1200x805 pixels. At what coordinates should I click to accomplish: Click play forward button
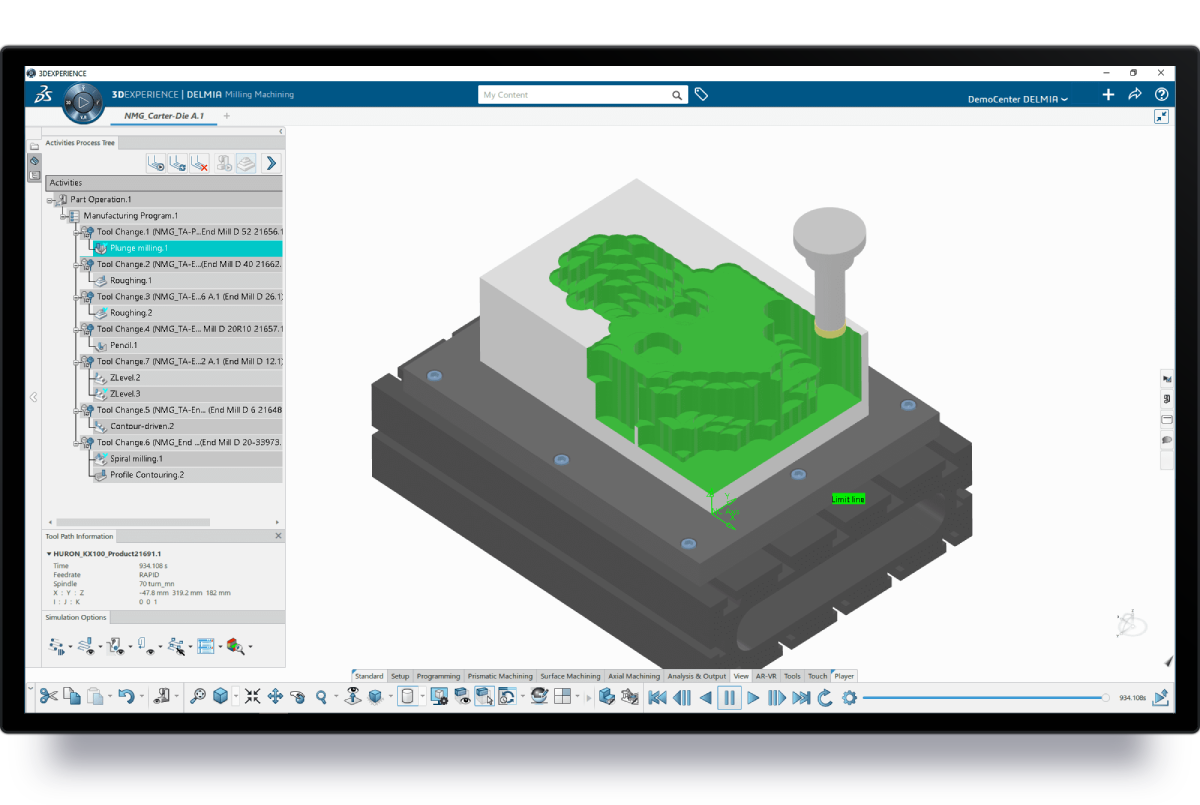[753, 698]
